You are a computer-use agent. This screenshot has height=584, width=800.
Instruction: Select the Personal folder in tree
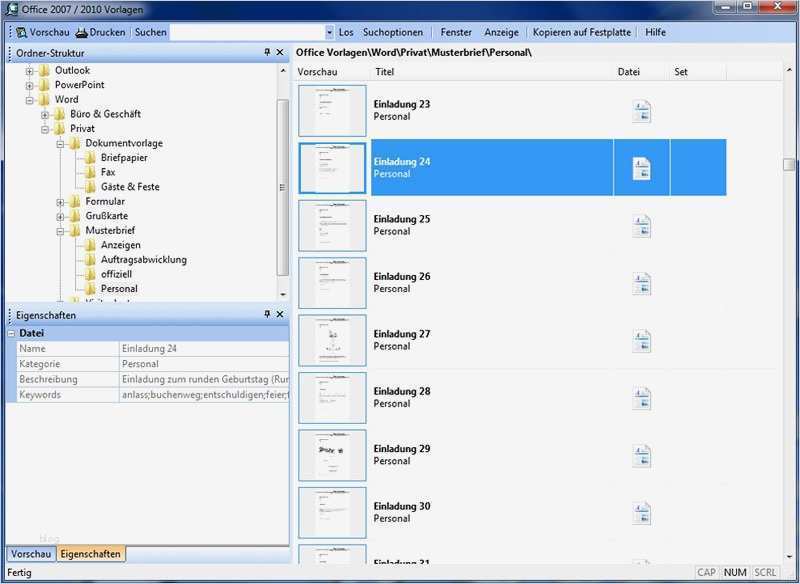tap(119, 289)
